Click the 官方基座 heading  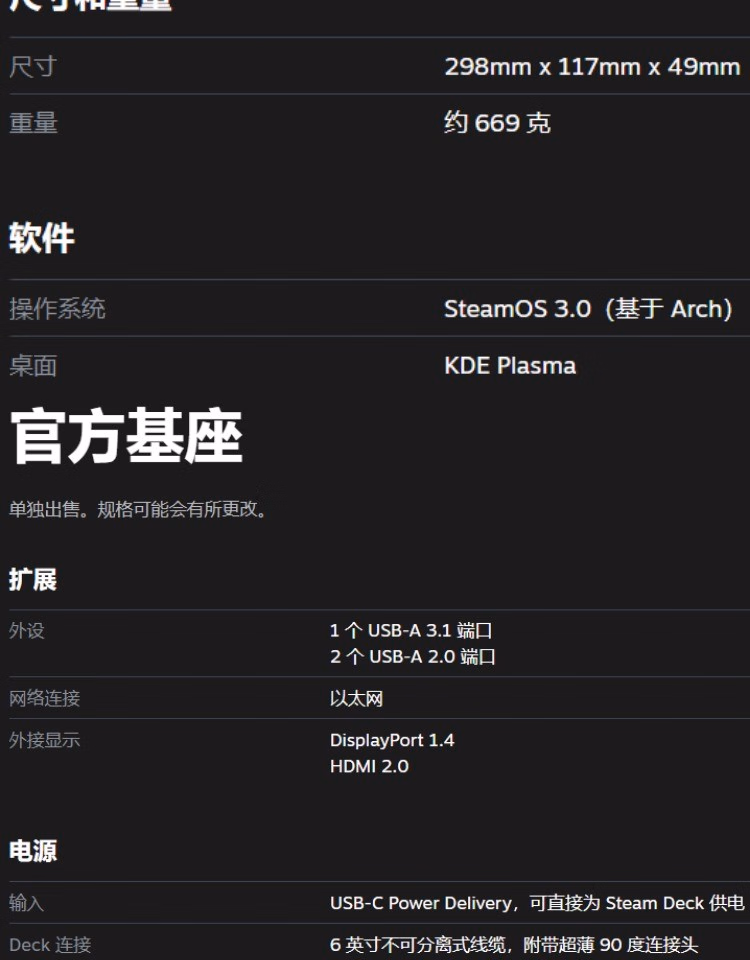(127, 436)
